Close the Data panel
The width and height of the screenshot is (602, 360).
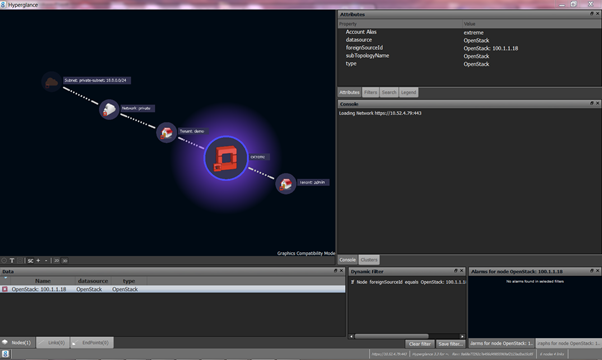pos(341,271)
